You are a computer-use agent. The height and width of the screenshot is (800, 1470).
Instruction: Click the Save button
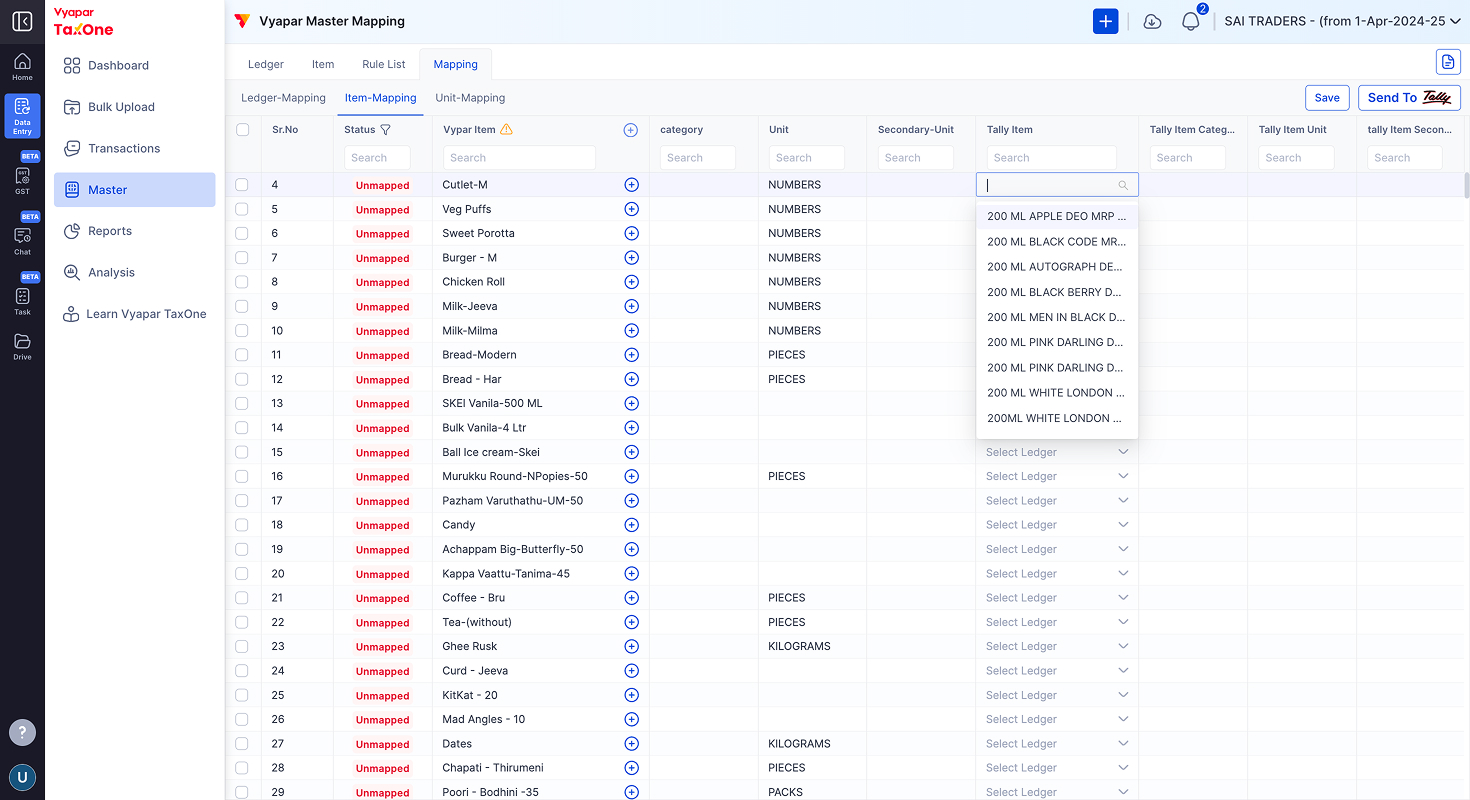pos(1327,98)
